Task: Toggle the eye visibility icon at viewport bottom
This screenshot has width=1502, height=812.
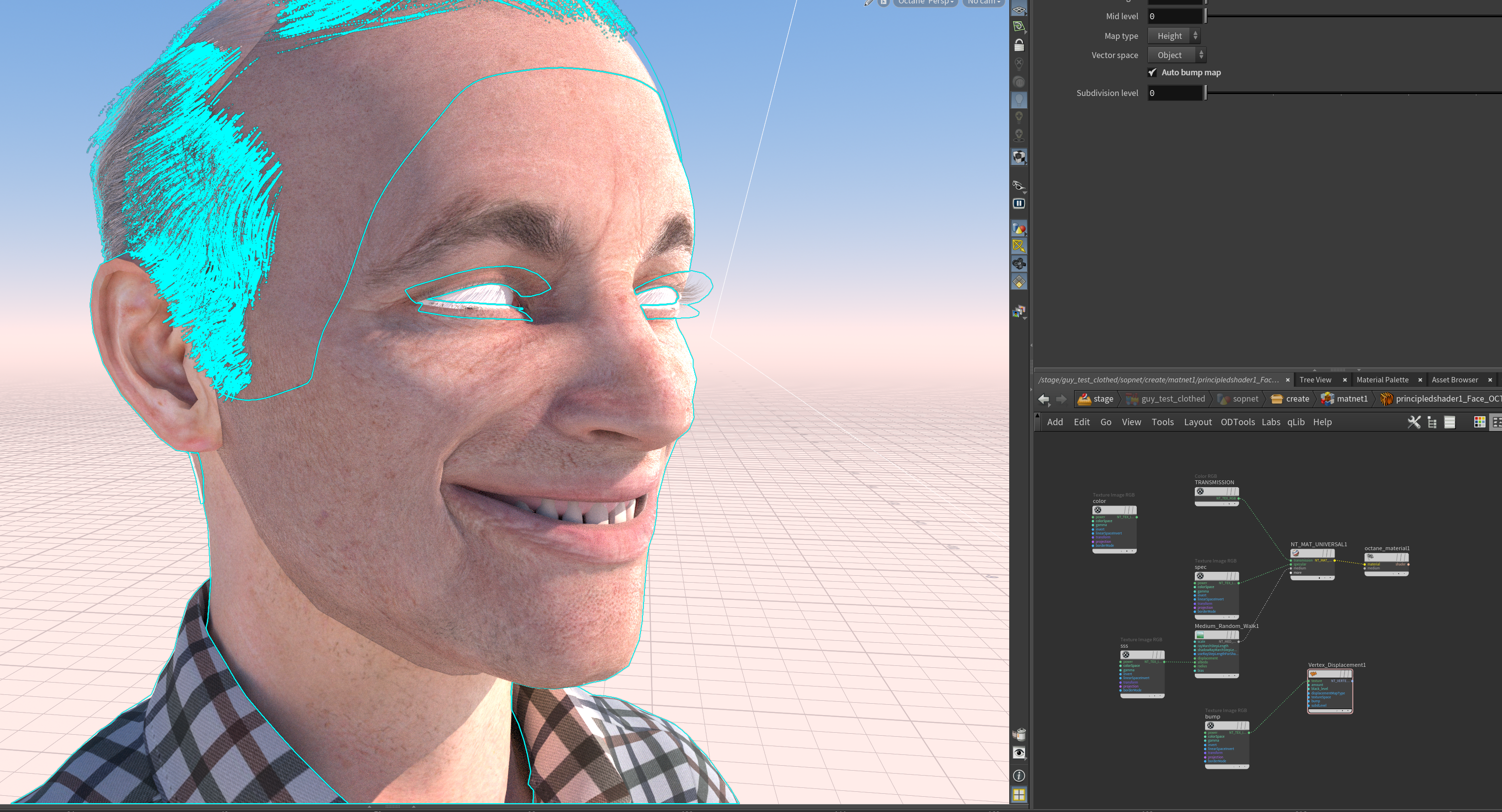Action: pyautogui.click(x=1019, y=752)
